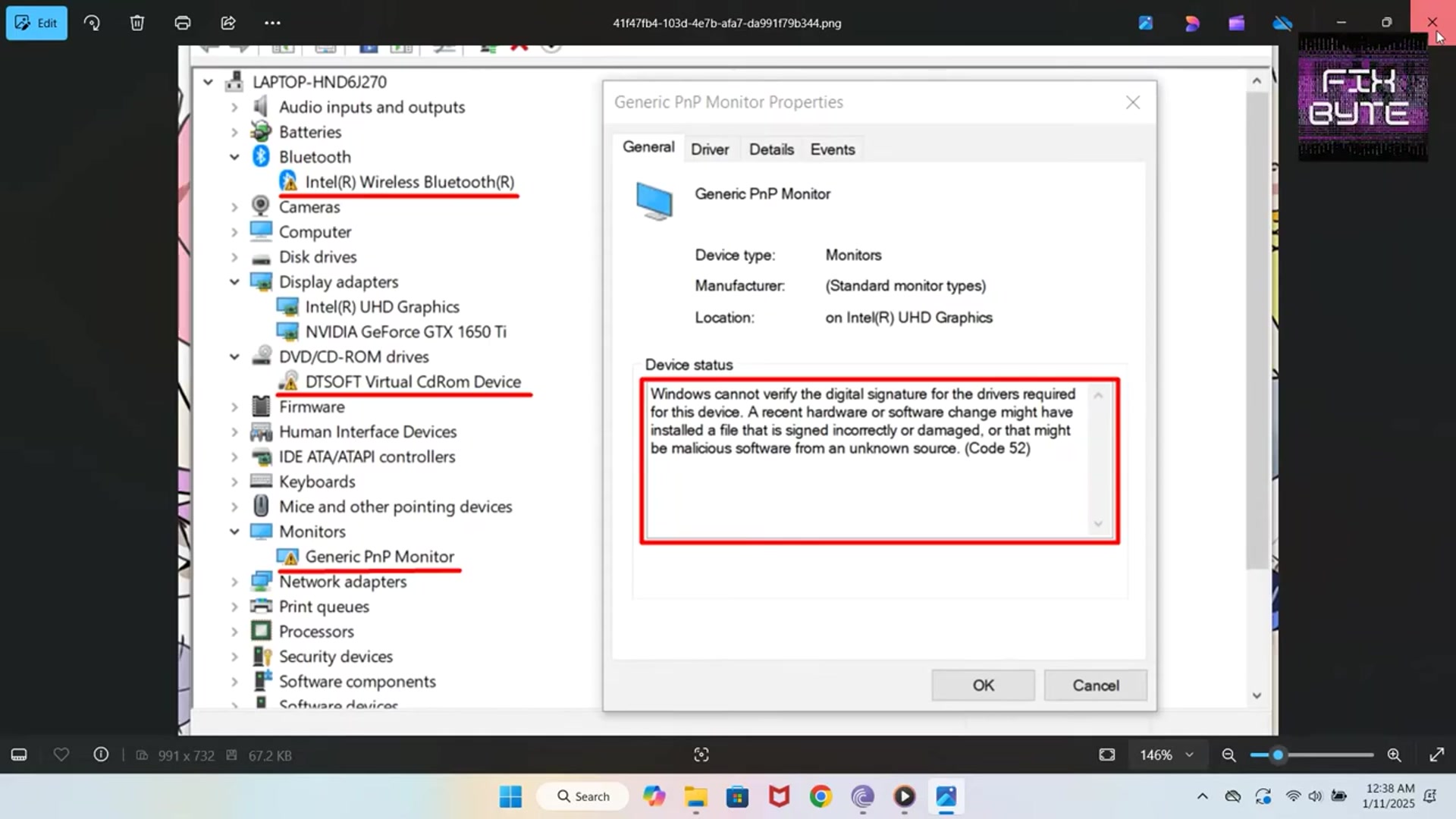Enter fullscreen with the expand arrows icon
This screenshot has width=1456, height=819.
coord(1436,755)
